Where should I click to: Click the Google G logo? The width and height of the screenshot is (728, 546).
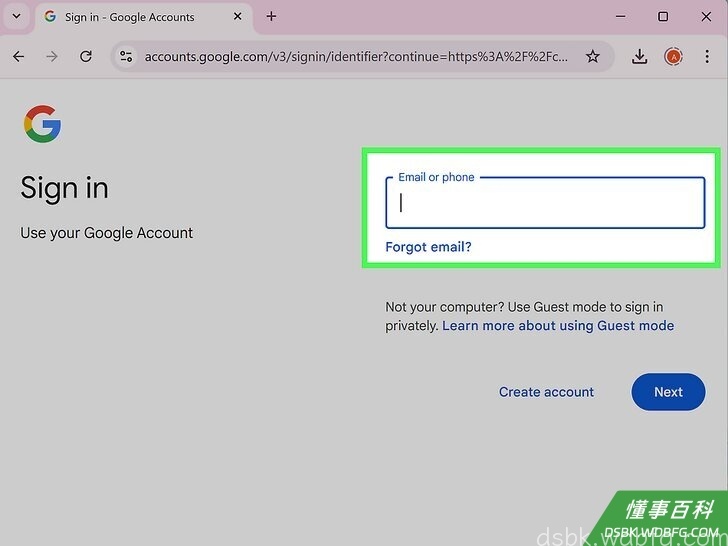(42, 124)
